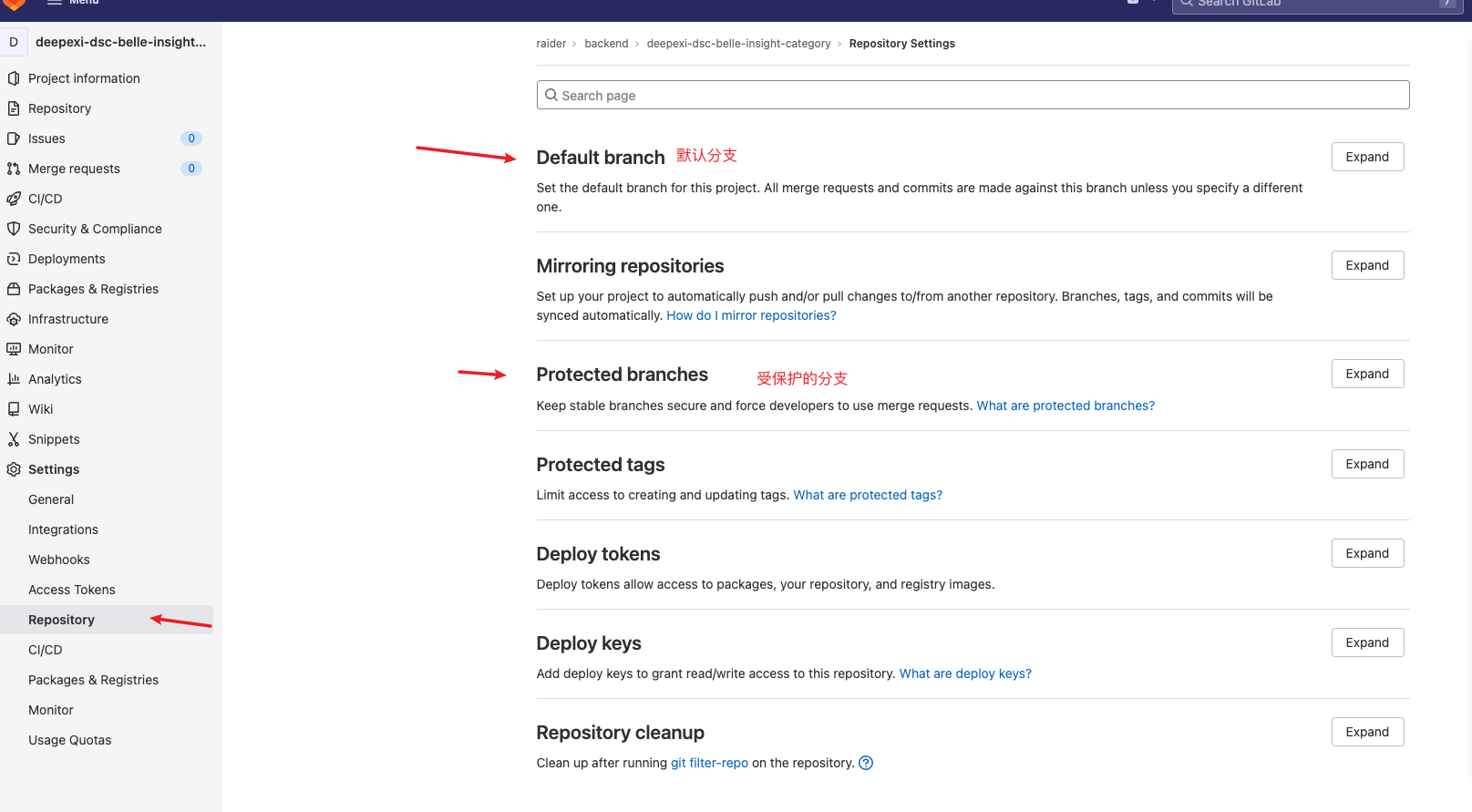Click the Merge requests icon

[x=14, y=169]
